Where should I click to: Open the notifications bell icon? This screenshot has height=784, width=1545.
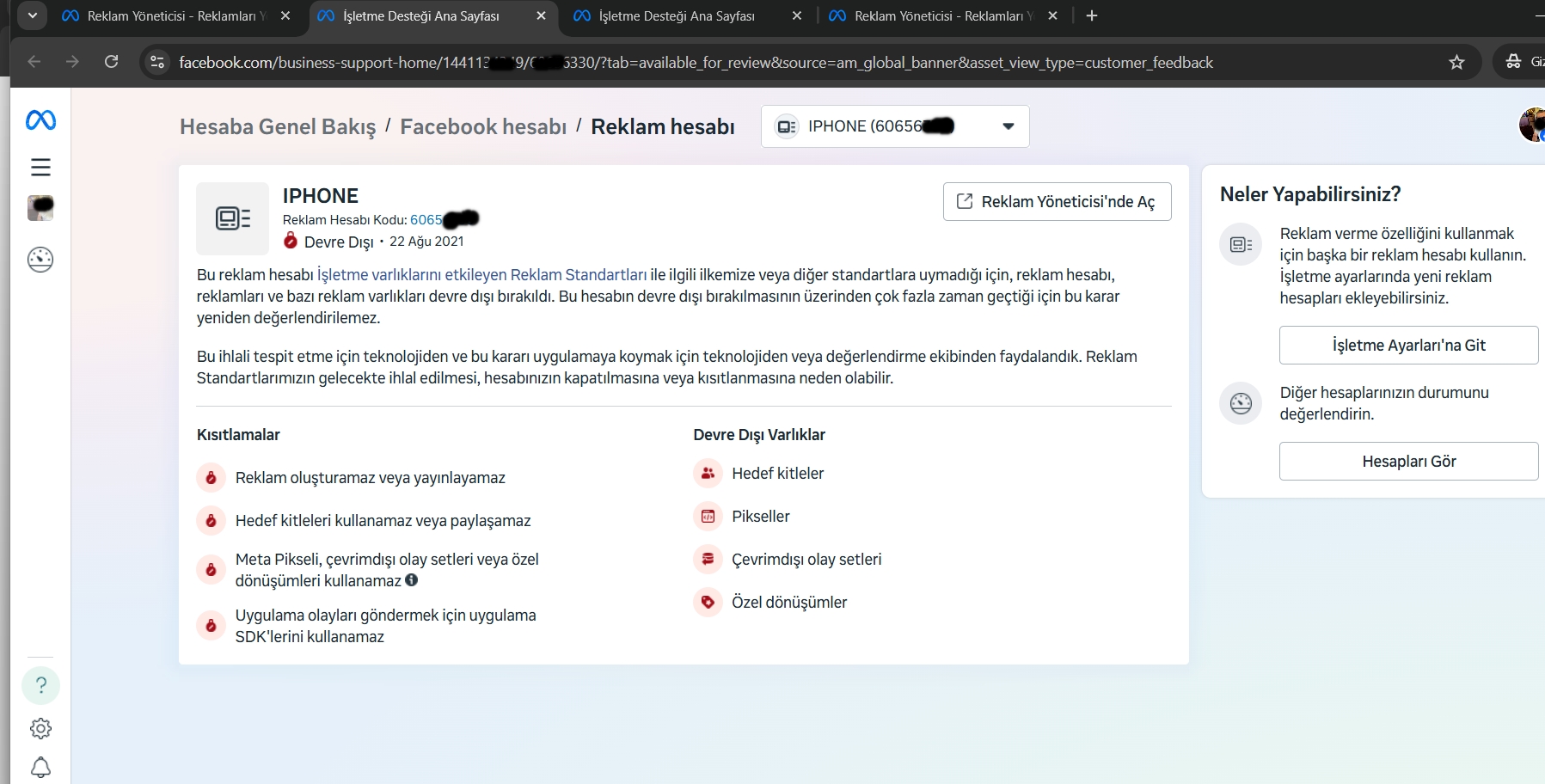40,767
